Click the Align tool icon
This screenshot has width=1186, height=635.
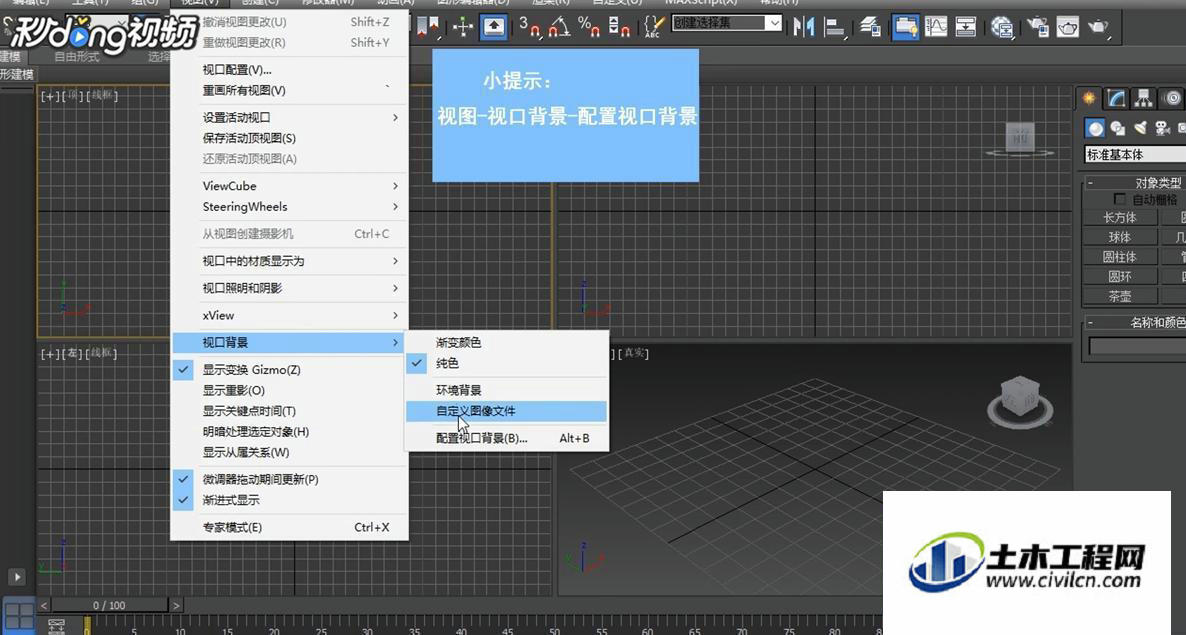(834, 27)
